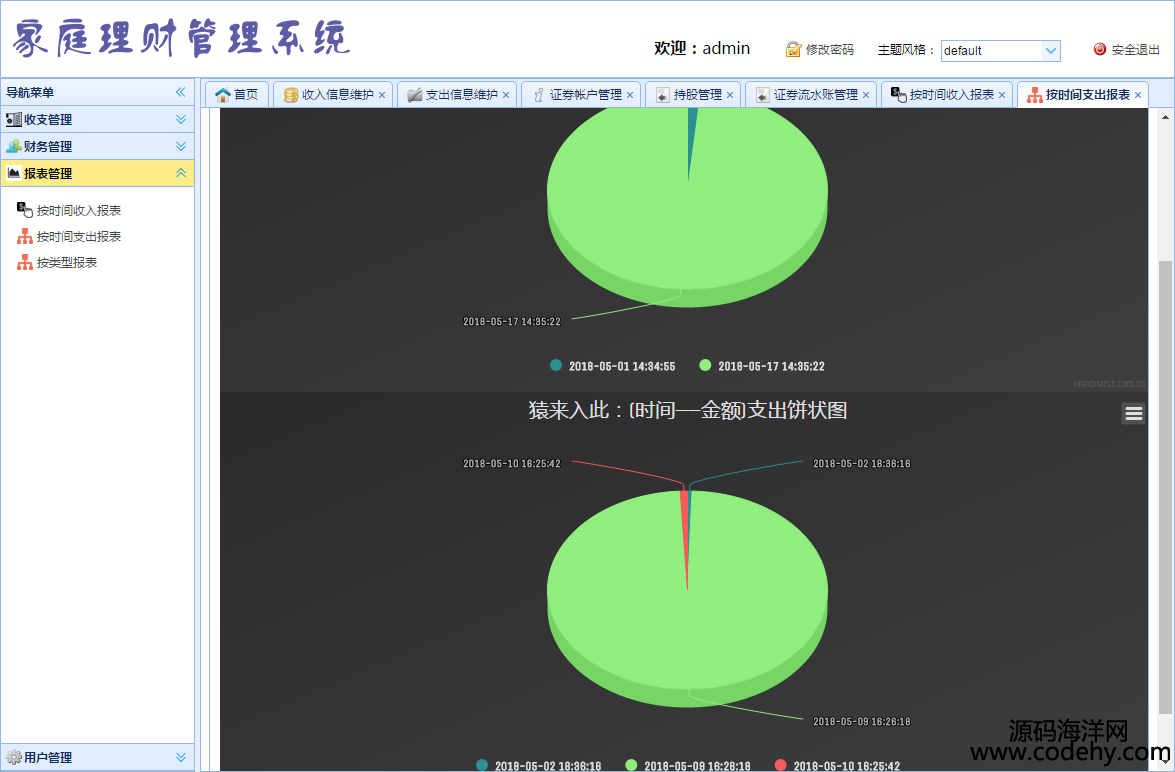Expand the 收支管理 accordion section

click(x=181, y=119)
